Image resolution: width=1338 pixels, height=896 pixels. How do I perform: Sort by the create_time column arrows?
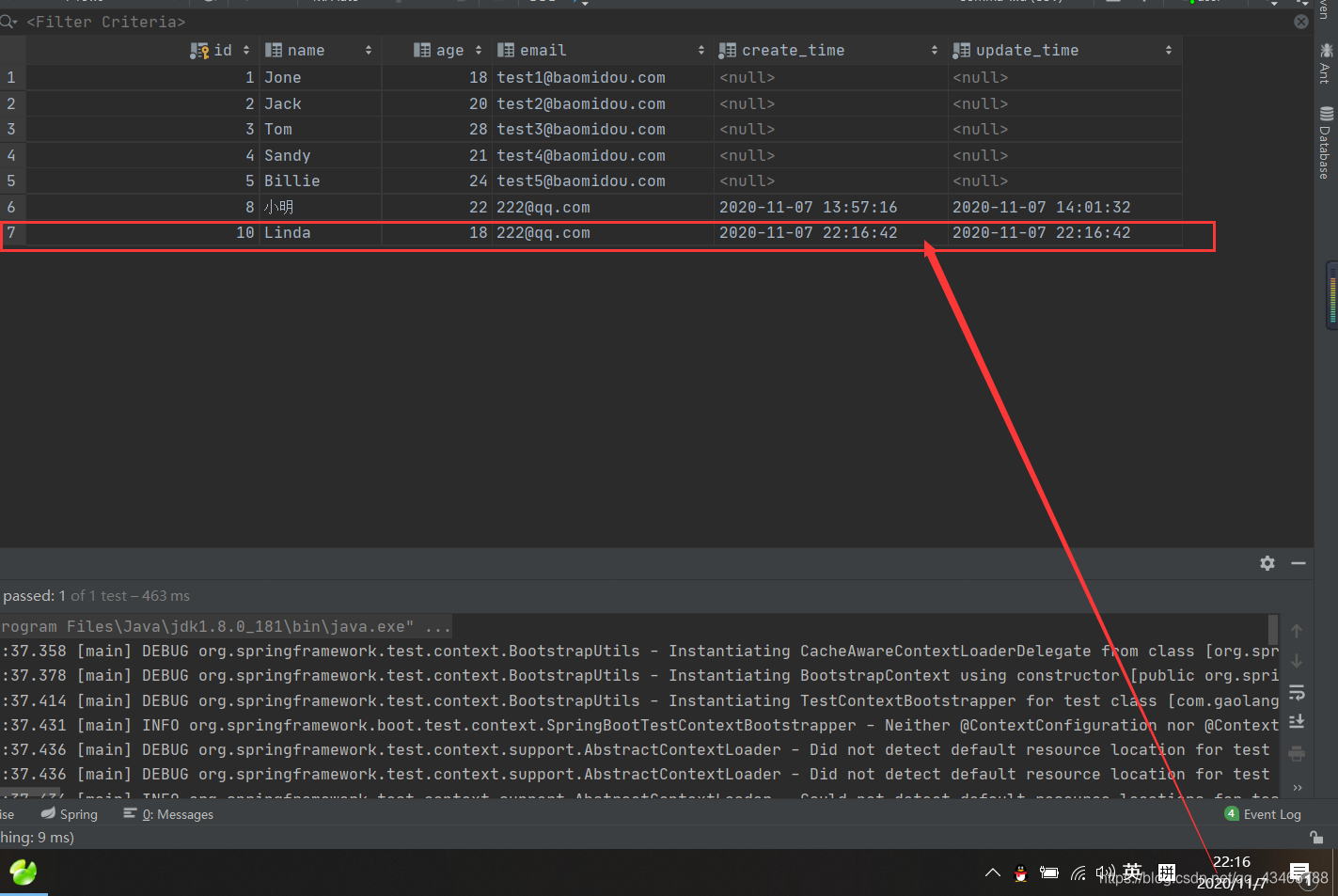[935, 50]
